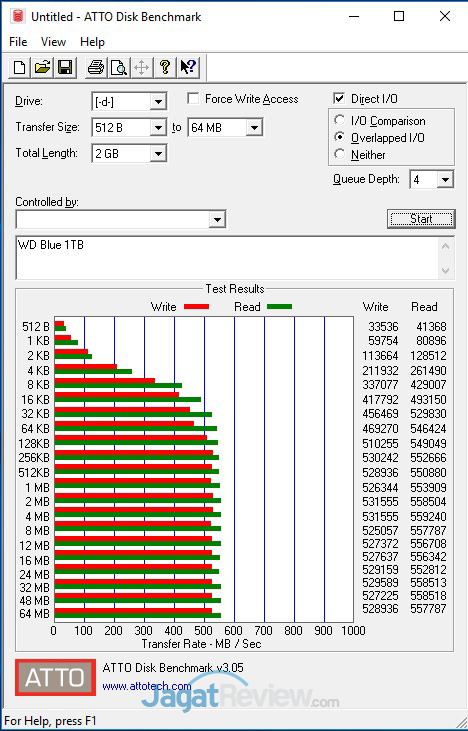Open the Total Length 2 GB dropdown
This screenshot has width=468, height=731.
[158, 153]
